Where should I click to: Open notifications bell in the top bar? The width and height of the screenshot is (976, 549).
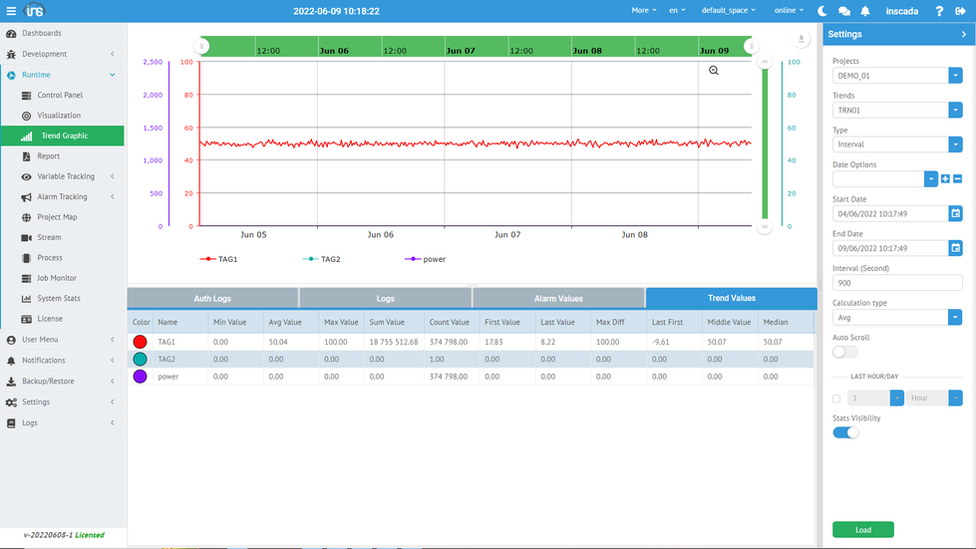(865, 11)
